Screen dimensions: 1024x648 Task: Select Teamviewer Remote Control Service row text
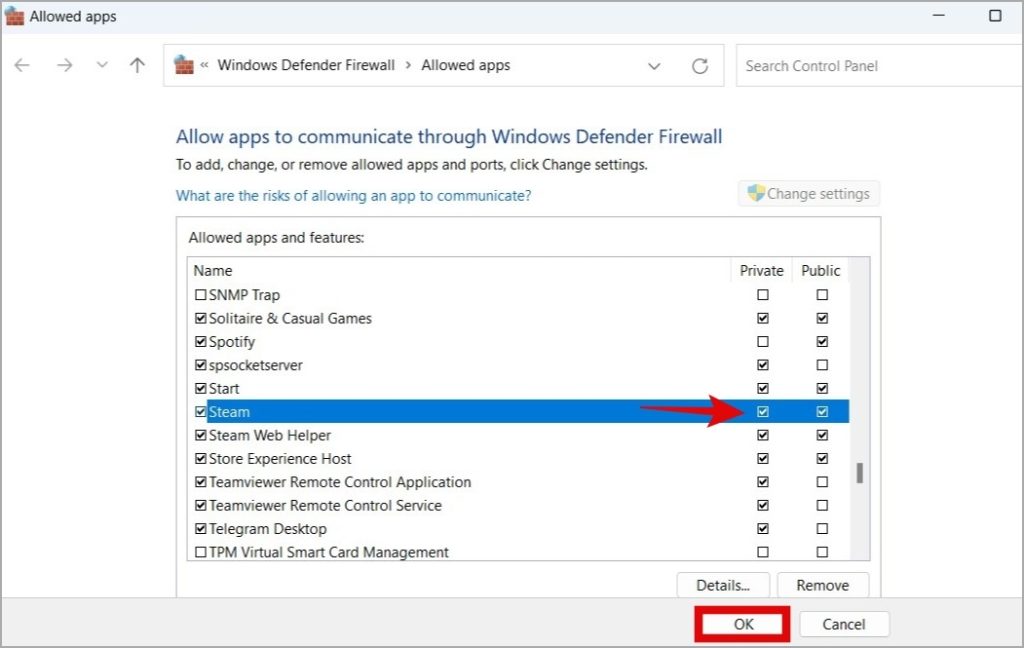(325, 506)
